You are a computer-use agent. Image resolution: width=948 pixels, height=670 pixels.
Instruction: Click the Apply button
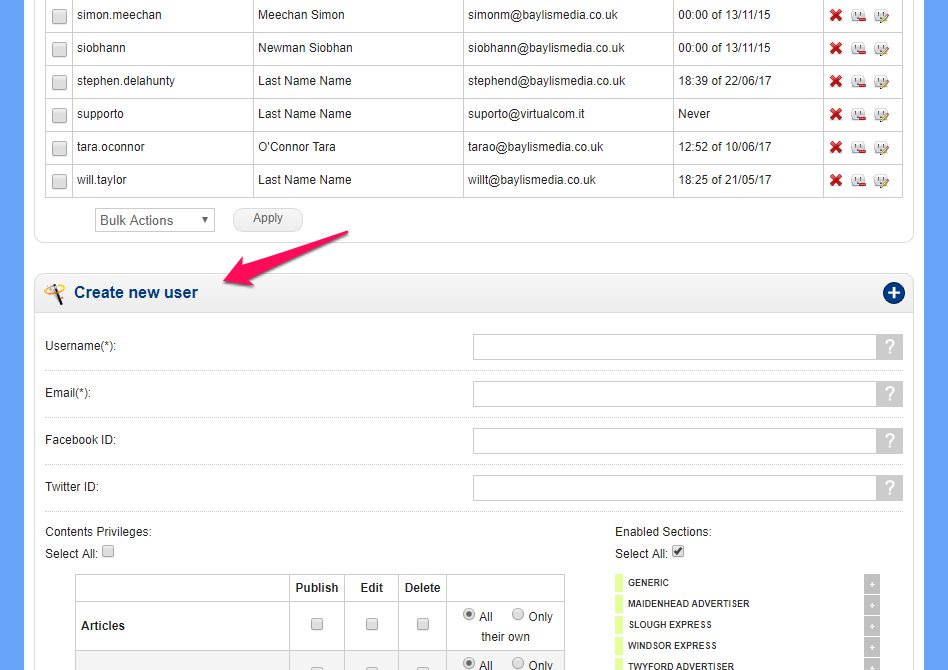pyautogui.click(x=267, y=219)
